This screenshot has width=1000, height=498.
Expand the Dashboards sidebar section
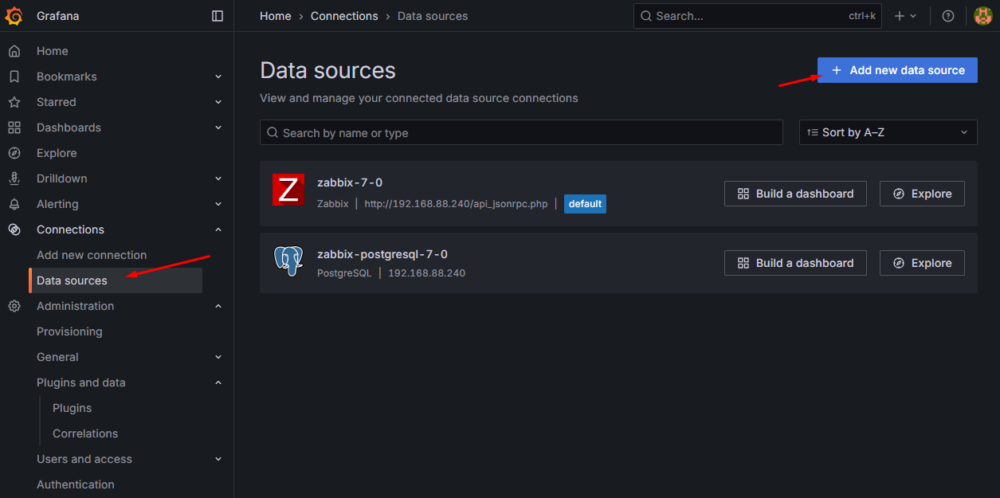(x=218, y=128)
